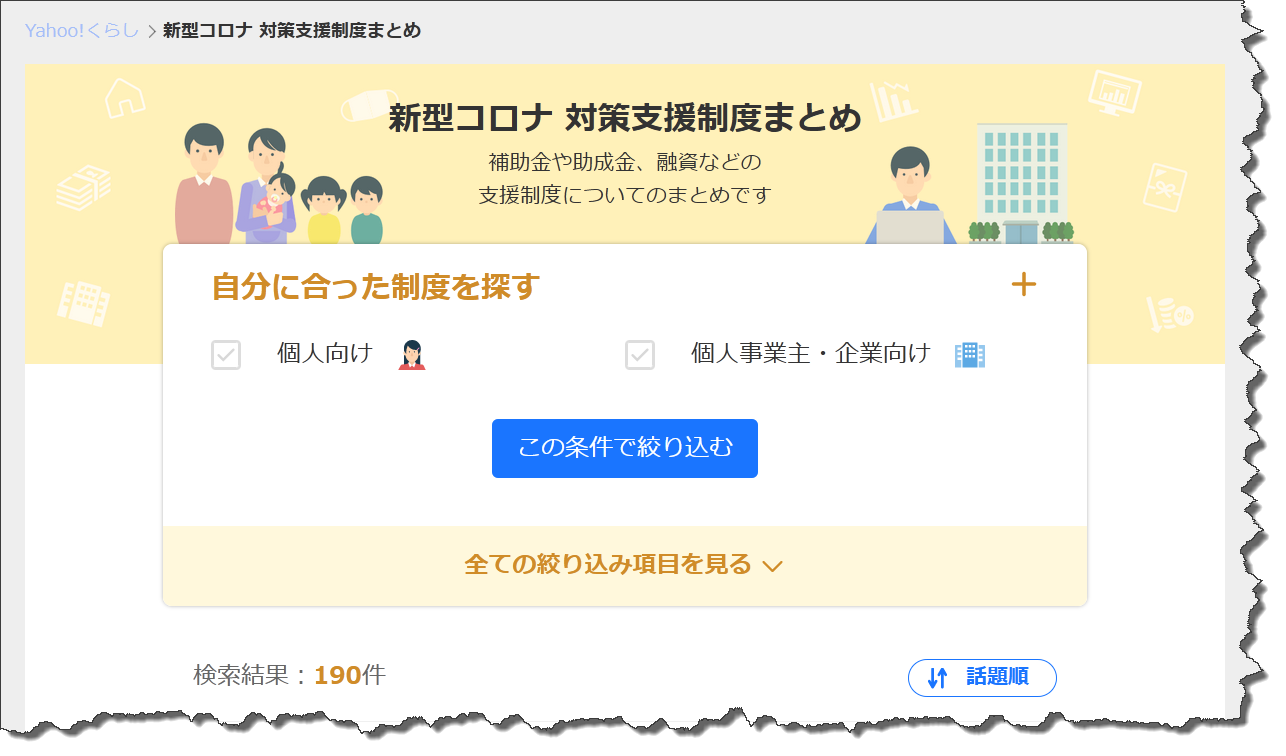Click the office building illustration in banner
The width and height of the screenshot is (1286, 756).
click(1022, 184)
